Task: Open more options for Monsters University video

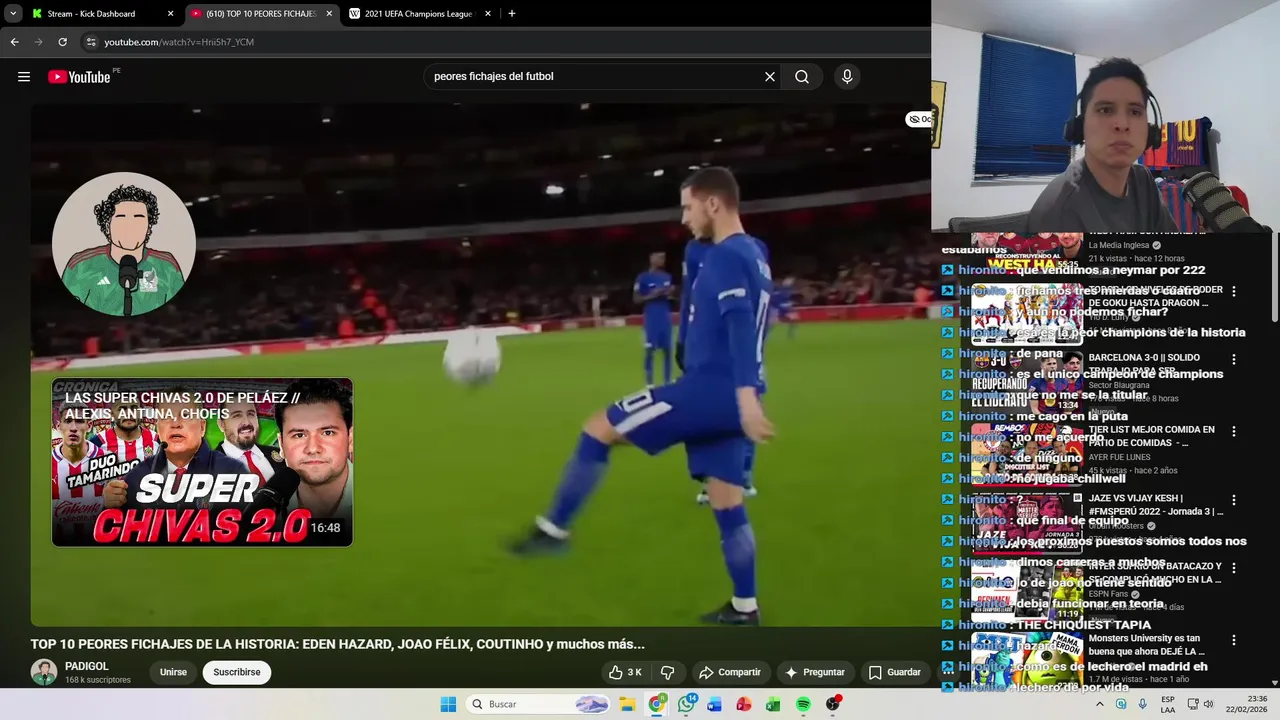Action: (1234, 640)
